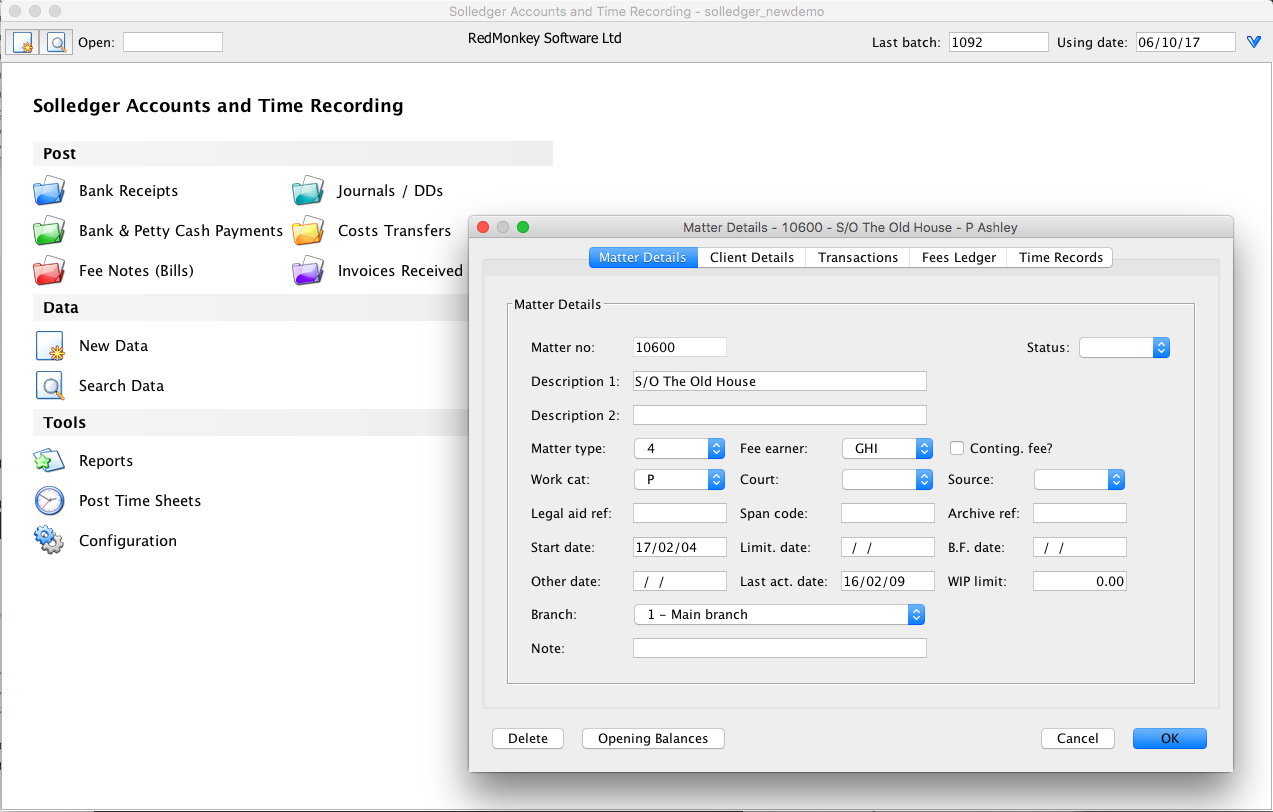The image size is (1273, 812).
Task: Open the Configuration gears icon
Action: point(49,541)
